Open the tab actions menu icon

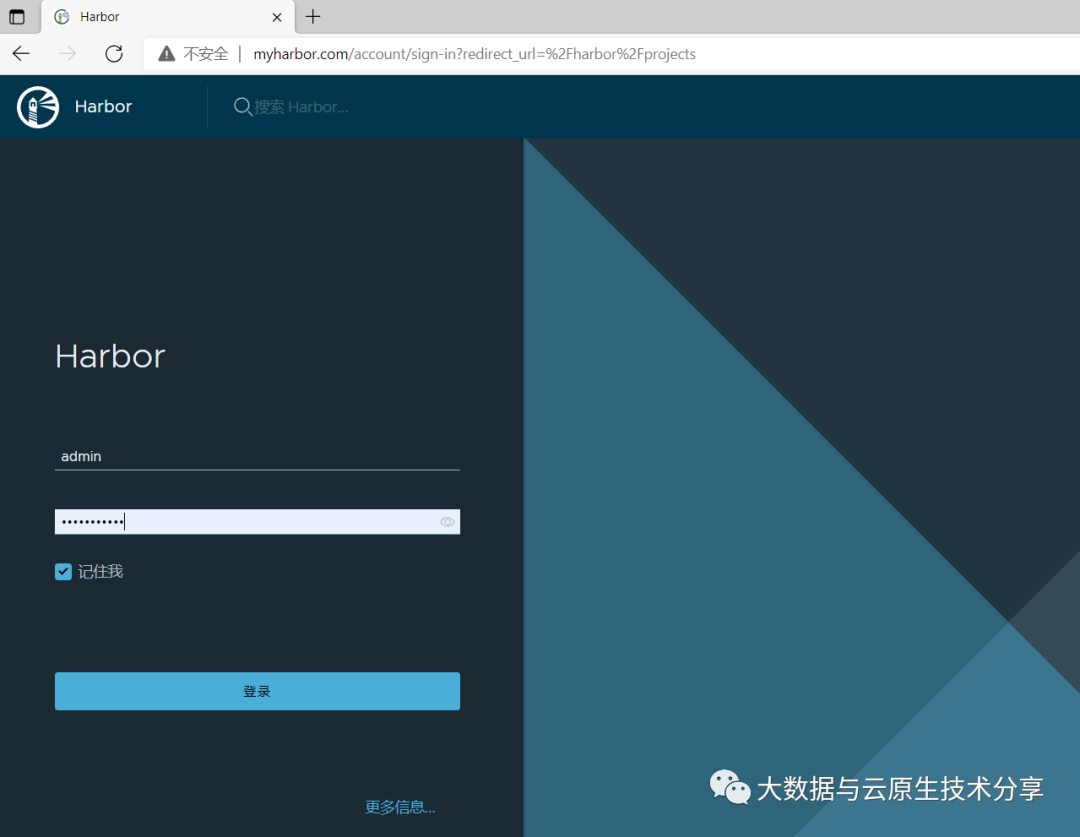click(17, 17)
